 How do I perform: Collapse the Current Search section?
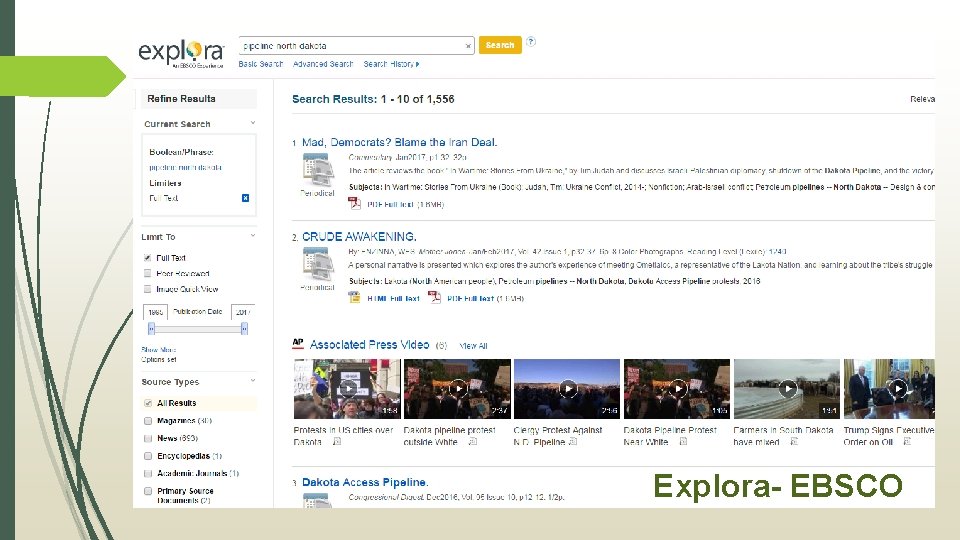253,123
